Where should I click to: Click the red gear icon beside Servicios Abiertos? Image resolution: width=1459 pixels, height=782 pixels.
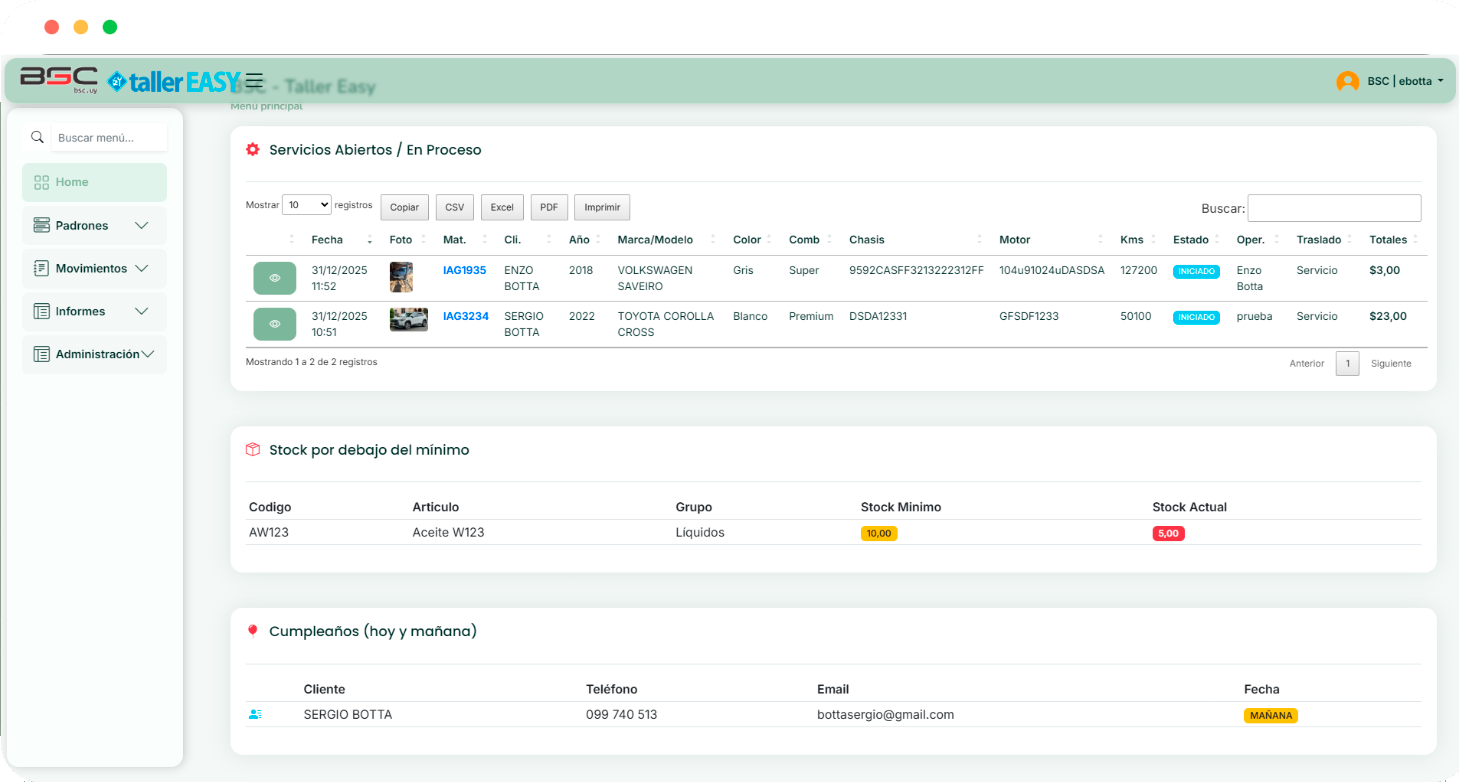(x=254, y=149)
